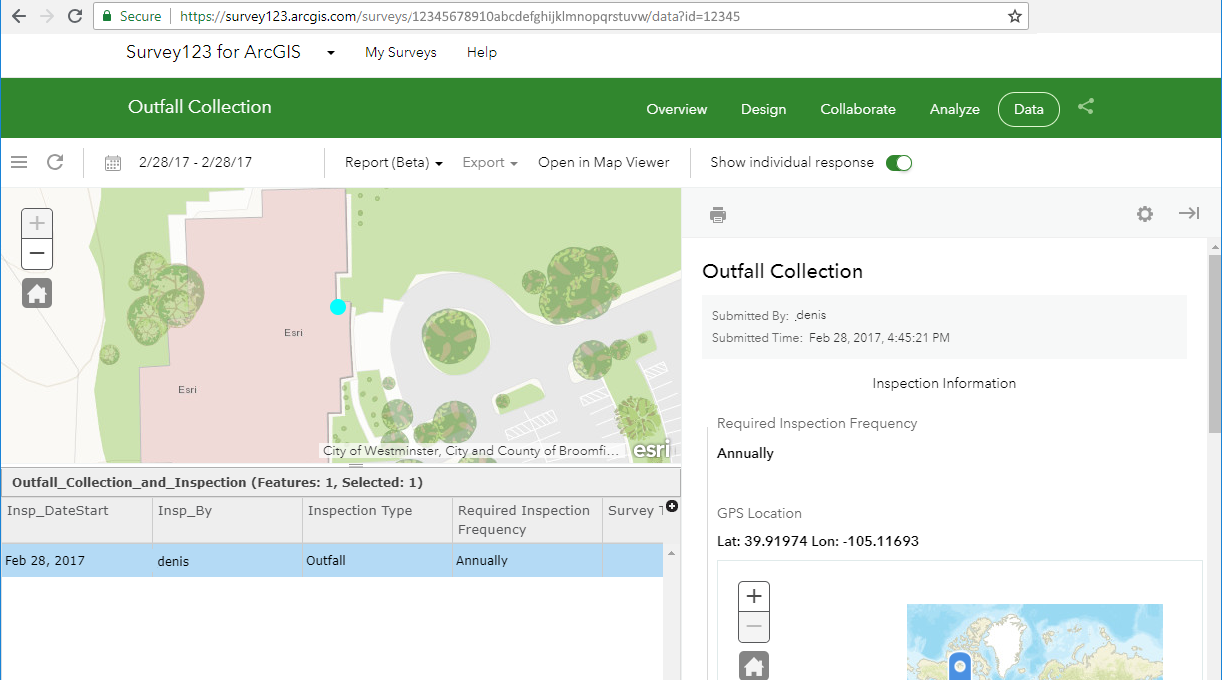This screenshot has height=680, width=1222.
Task: Sort by Insp_By column header
Action: tap(227, 520)
